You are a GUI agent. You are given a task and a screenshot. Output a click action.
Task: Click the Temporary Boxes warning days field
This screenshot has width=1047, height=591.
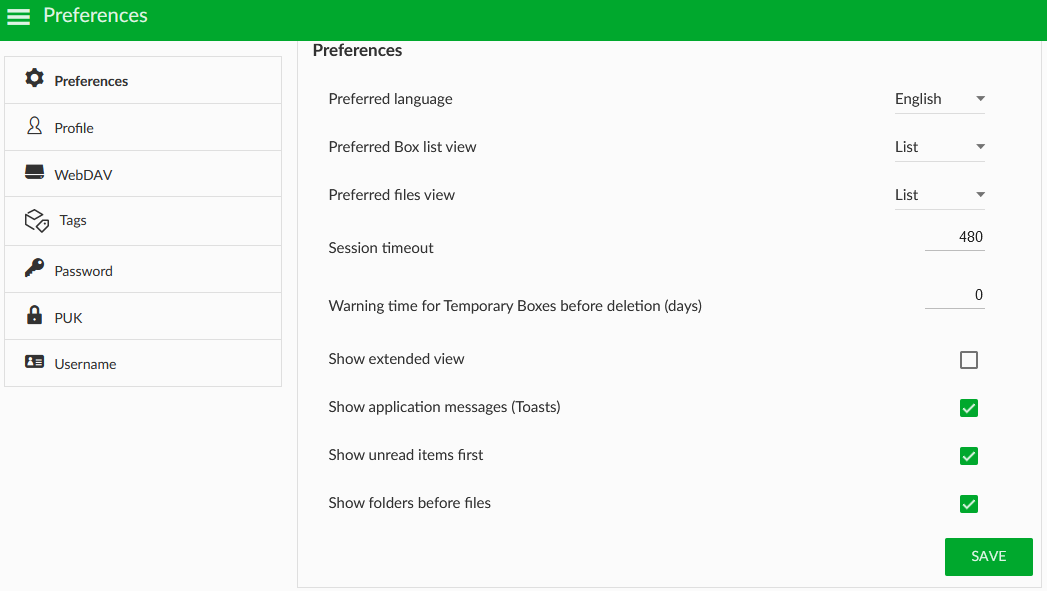coord(954,295)
